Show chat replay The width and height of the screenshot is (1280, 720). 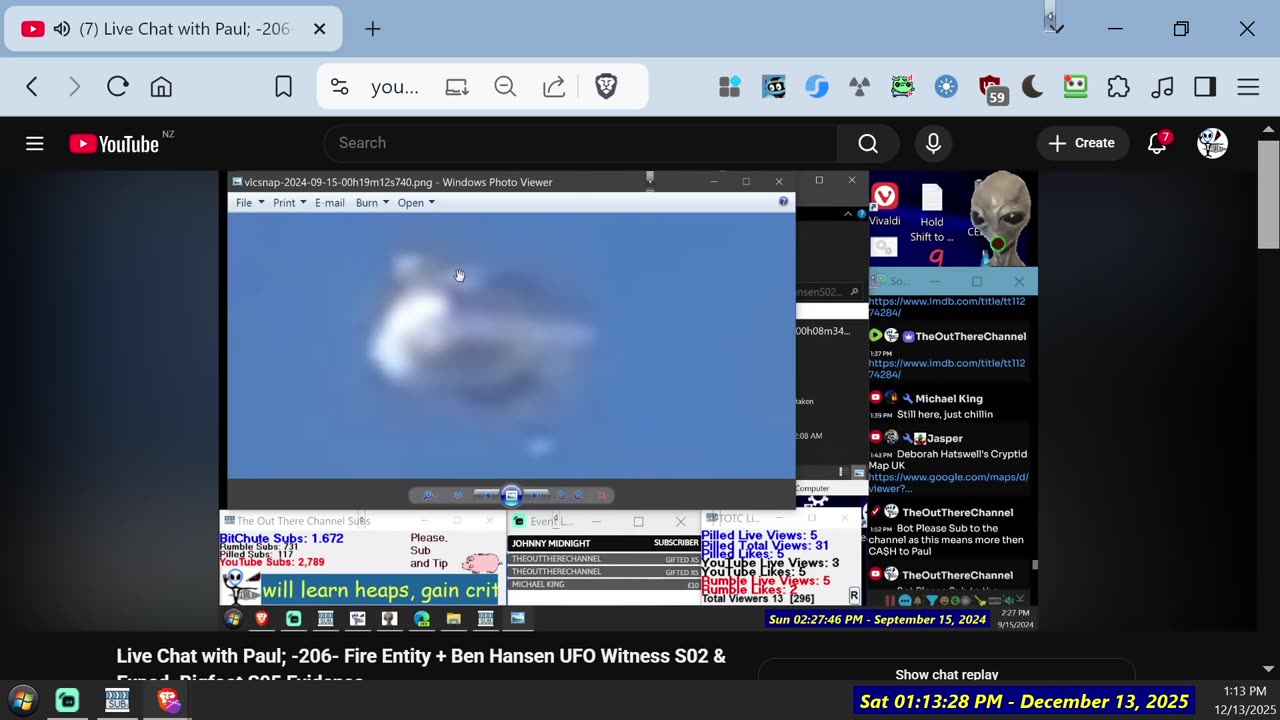946,674
